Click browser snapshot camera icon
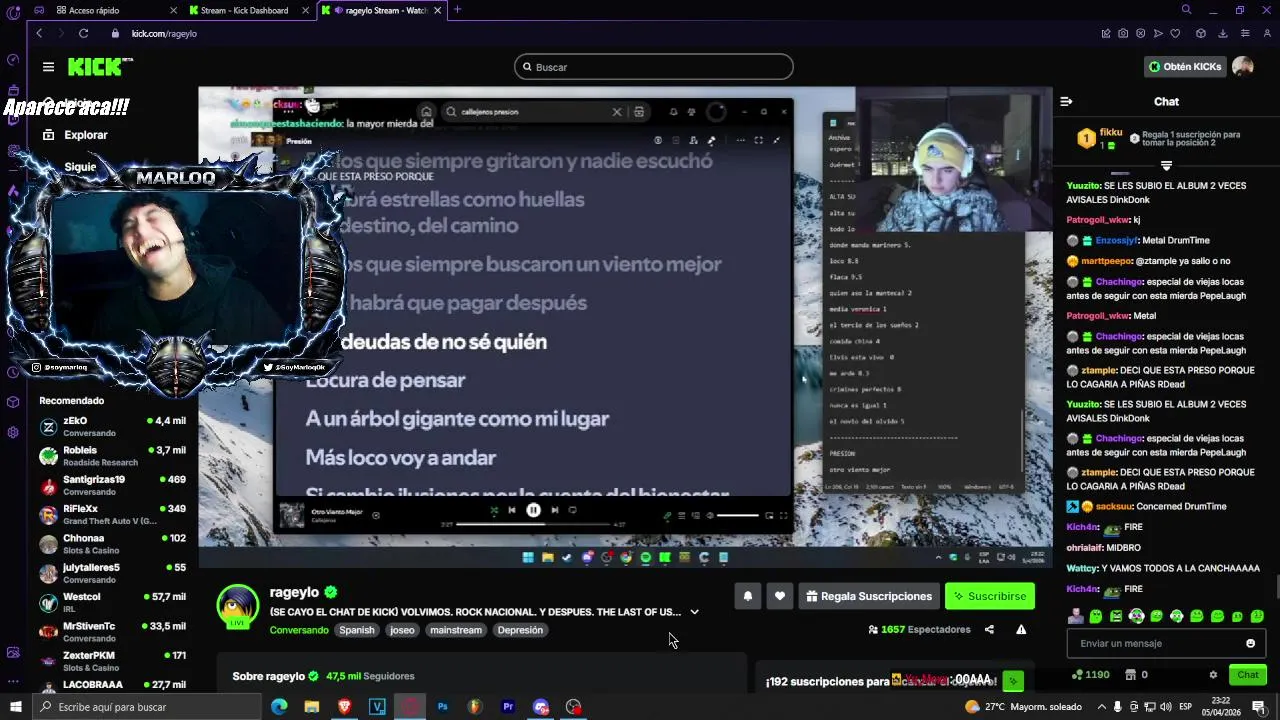Screen dimensions: 1280x720 1123,33
